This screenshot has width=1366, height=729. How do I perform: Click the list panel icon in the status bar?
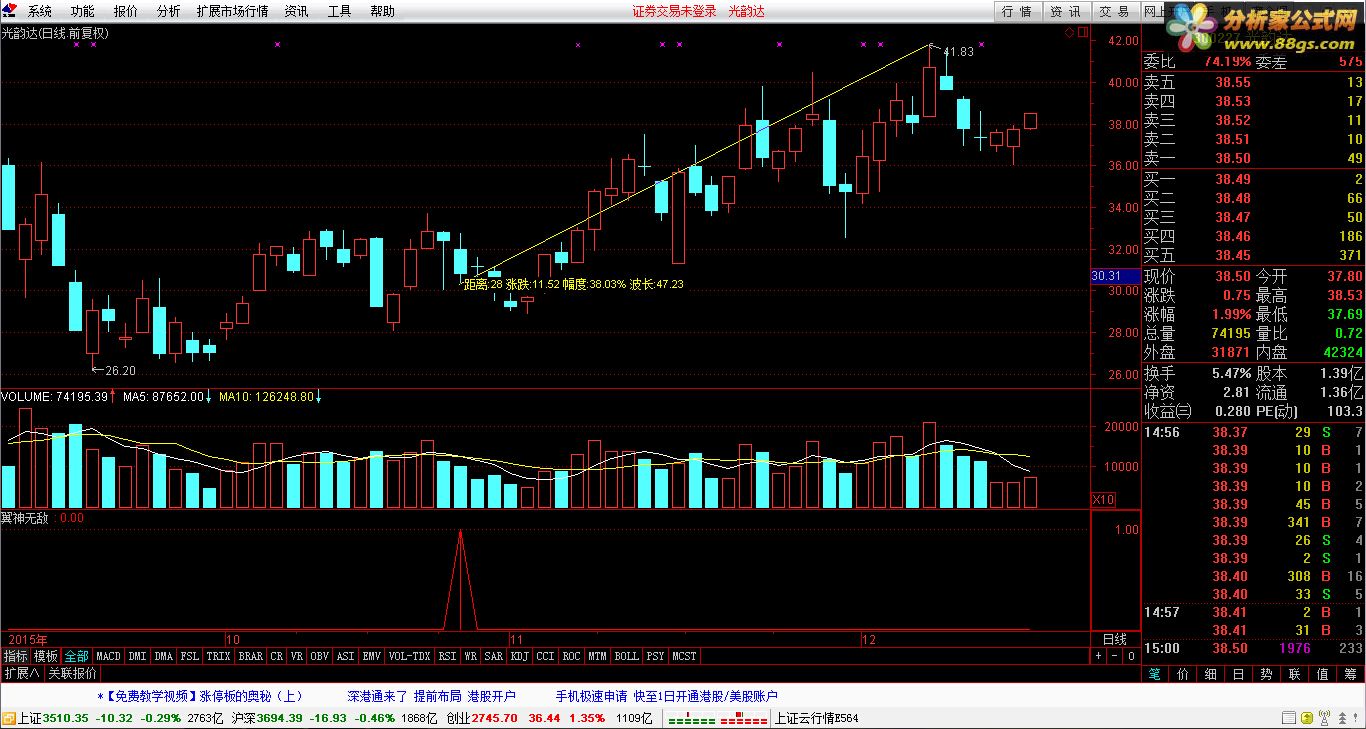coord(1288,718)
